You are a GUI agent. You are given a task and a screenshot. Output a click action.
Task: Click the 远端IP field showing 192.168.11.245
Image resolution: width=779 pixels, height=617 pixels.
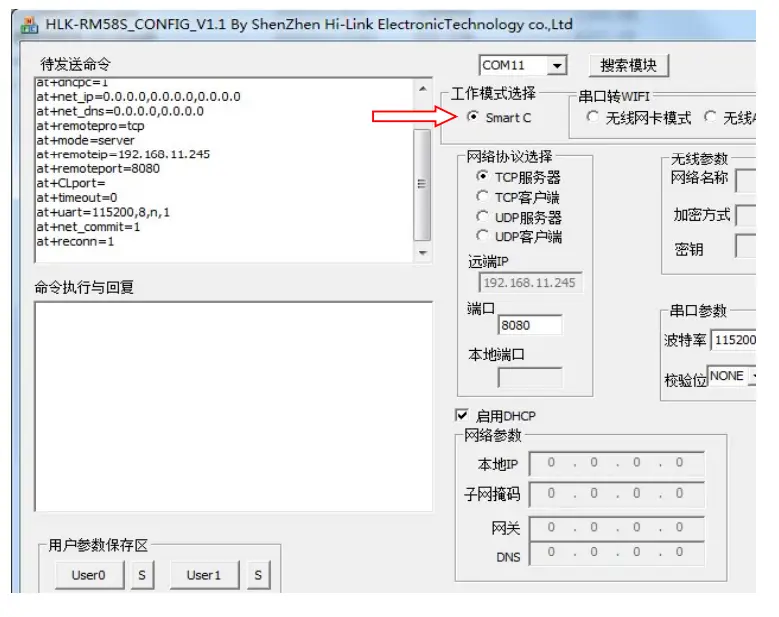coord(530,283)
